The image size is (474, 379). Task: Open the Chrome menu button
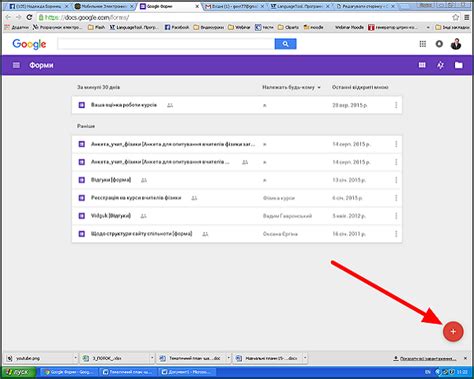(467, 17)
